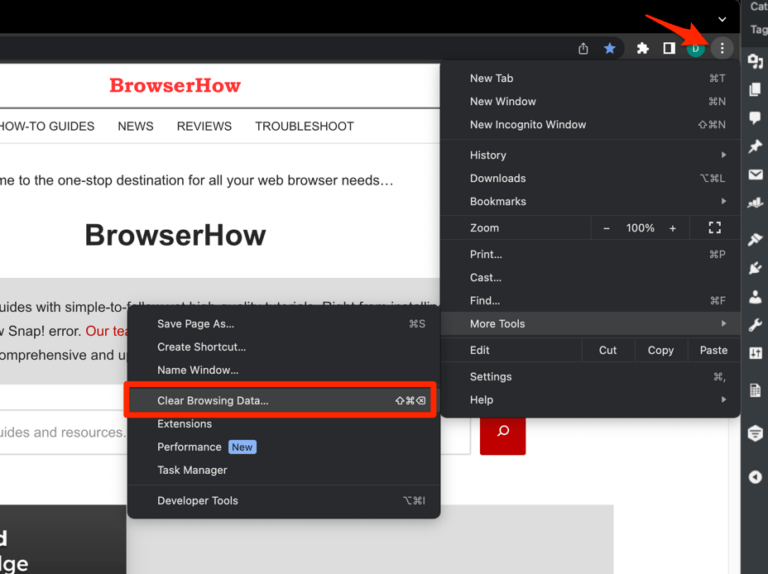Click the envelope icon in right sidebar
768x574 pixels.
(x=756, y=176)
